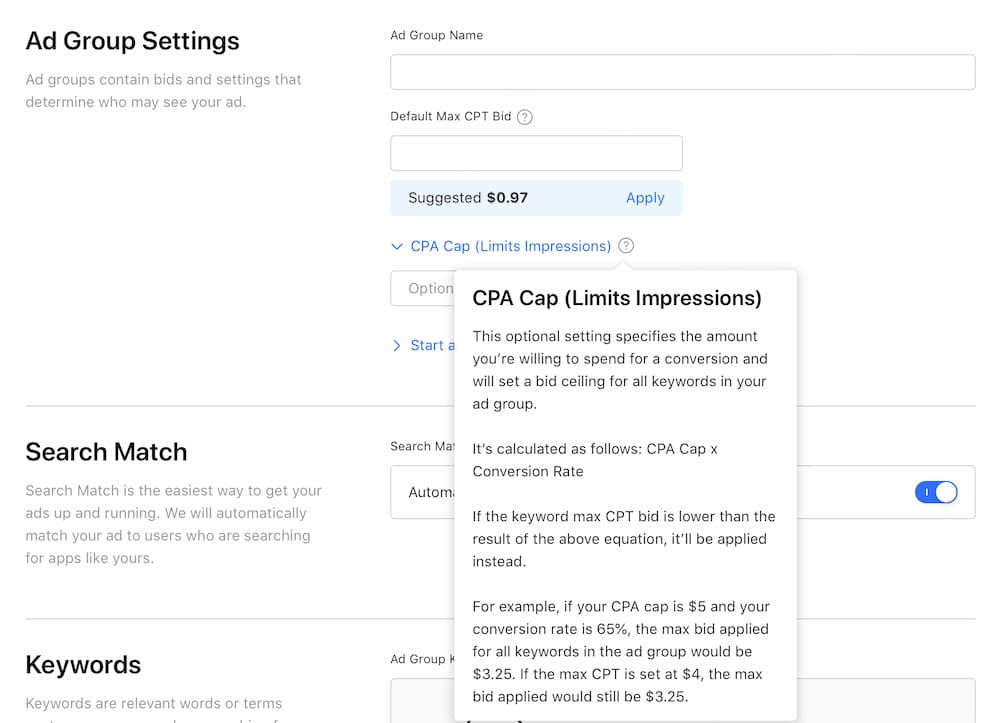This screenshot has height=723, width=1000.
Task: Collapse the CPA Cap section chevron
Action: [x=397, y=246]
